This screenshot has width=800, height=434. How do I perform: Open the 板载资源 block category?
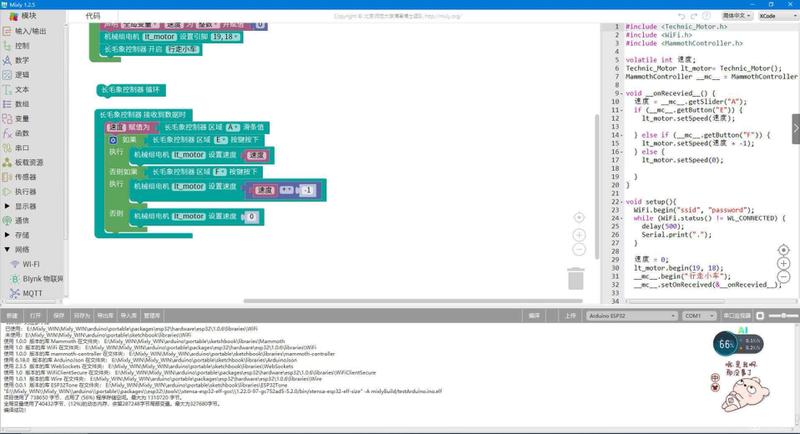pos(29,162)
